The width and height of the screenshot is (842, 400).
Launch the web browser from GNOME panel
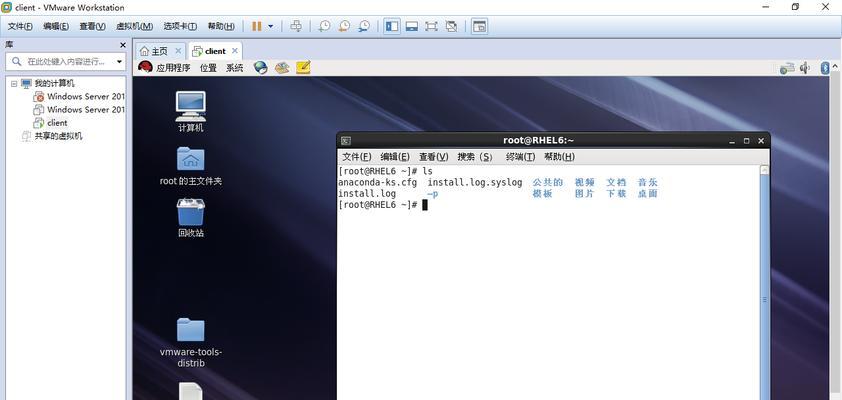click(x=260, y=68)
